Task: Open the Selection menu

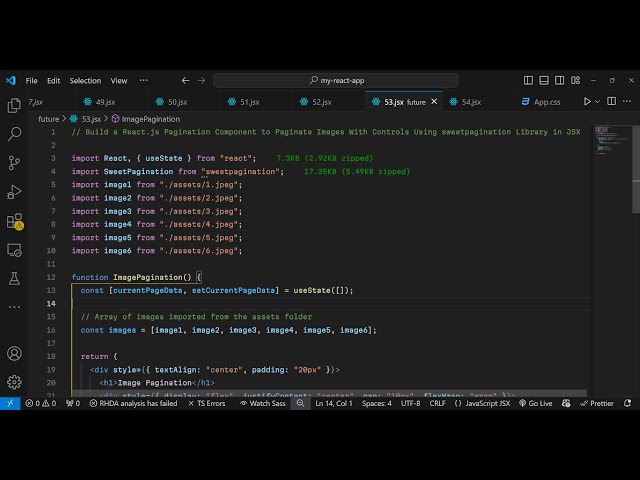Action: point(85,81)
